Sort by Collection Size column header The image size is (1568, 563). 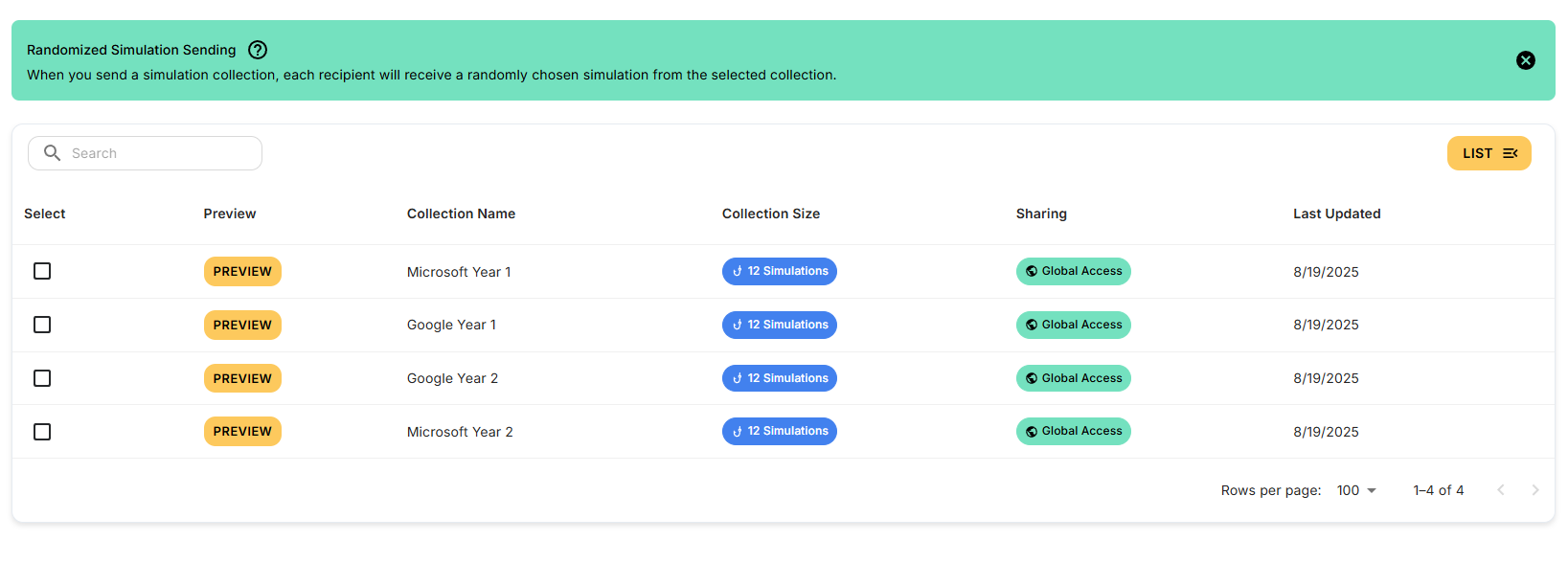point(771,214)
